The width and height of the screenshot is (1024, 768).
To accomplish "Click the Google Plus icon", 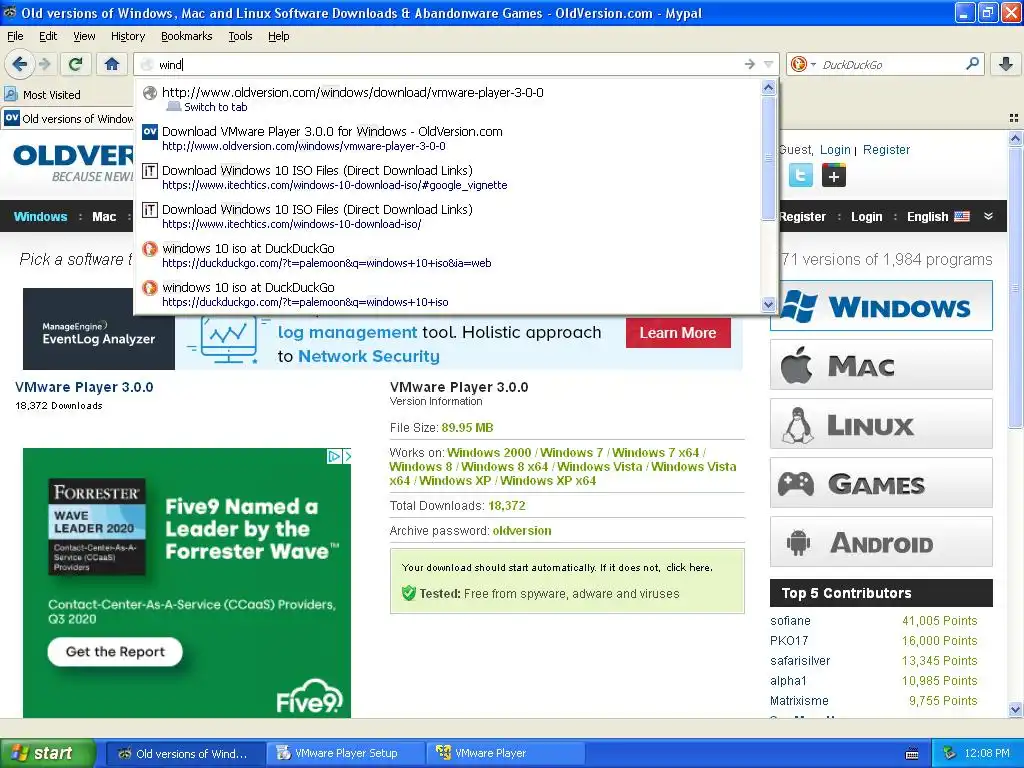I will [x=833, y=175].
